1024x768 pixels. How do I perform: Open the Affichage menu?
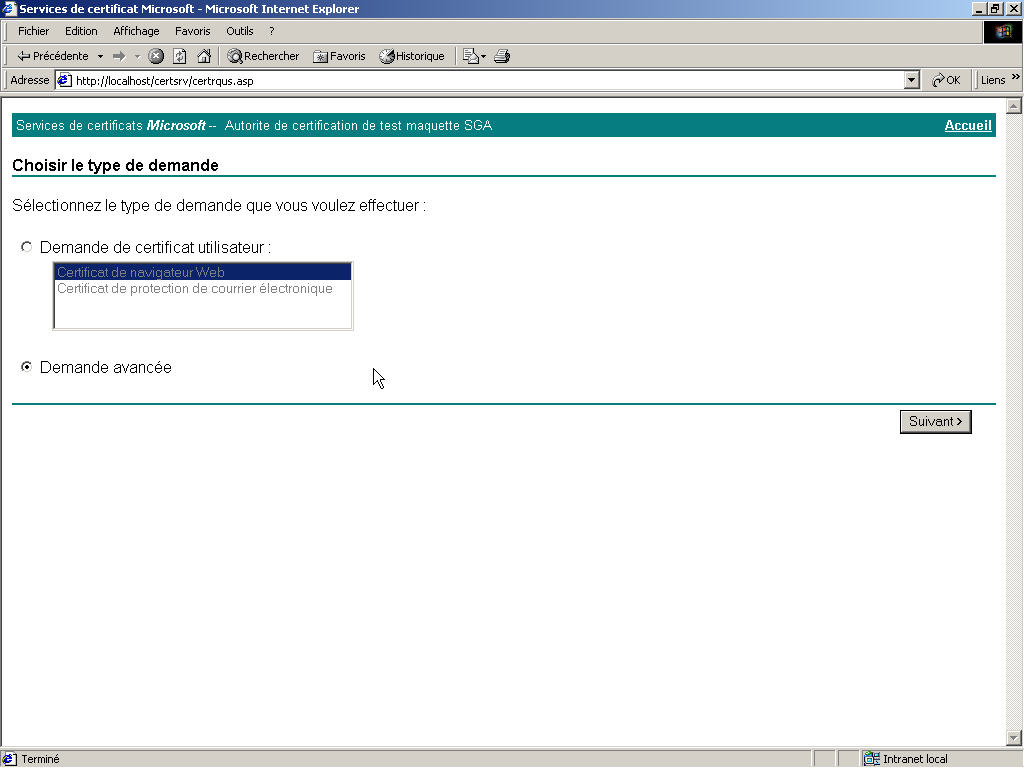(x=136, y=31)
